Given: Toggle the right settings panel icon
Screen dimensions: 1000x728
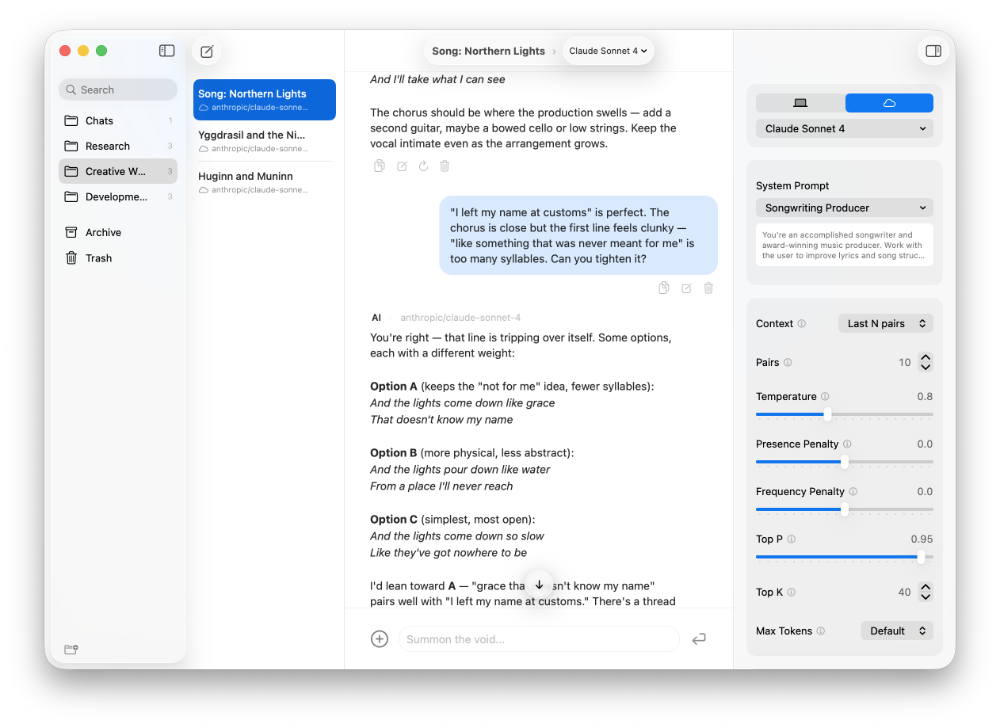Looking at the screenshot, I should click(932, 49).
